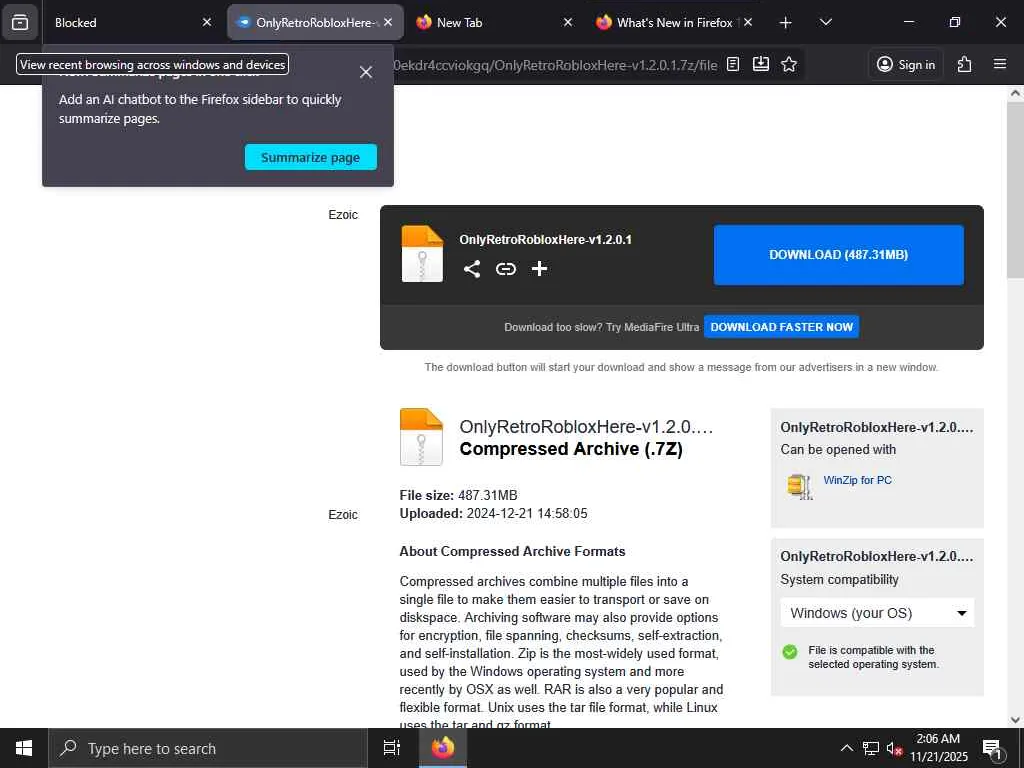The height and width of the screenshot is (768, 1024).
Task: Click the muted volume icon in tray
Action: 894,748
